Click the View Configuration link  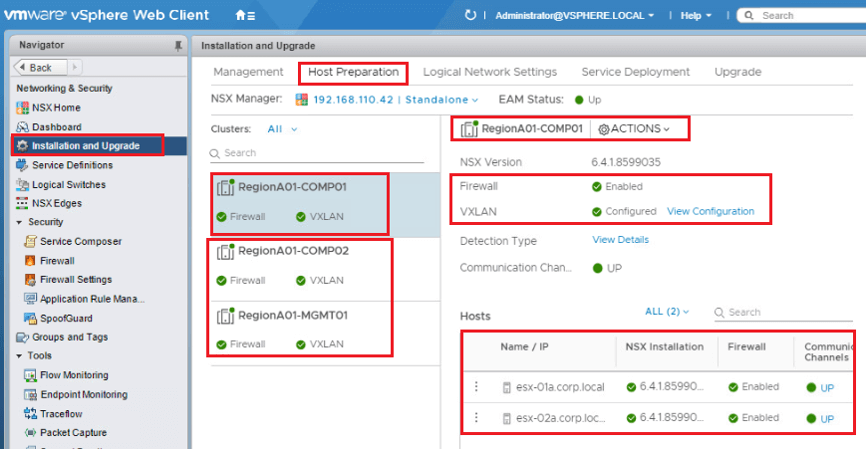[x=711, y=211]
